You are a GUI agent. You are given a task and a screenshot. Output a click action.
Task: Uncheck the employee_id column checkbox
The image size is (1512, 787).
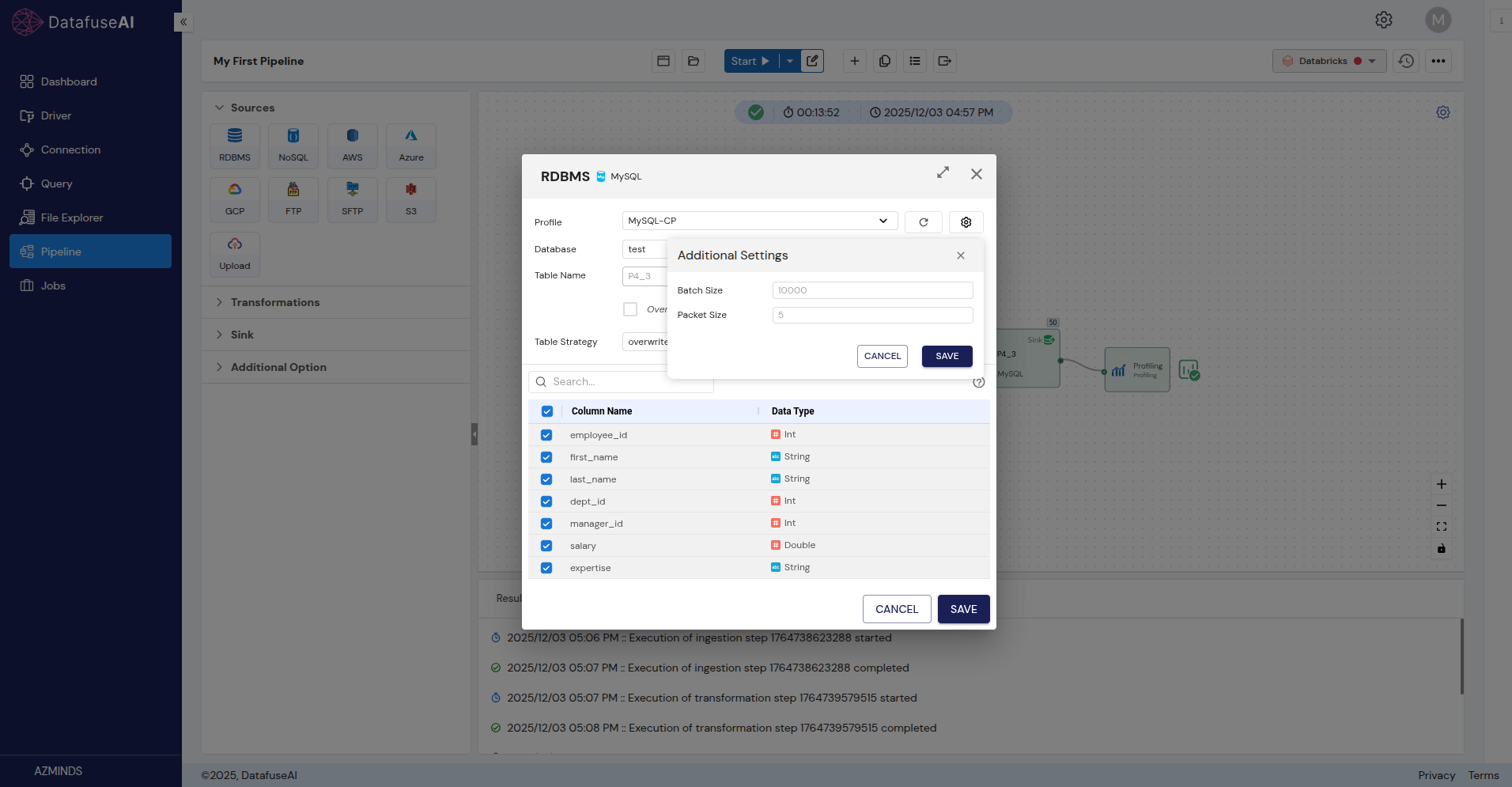click(546, 435)
